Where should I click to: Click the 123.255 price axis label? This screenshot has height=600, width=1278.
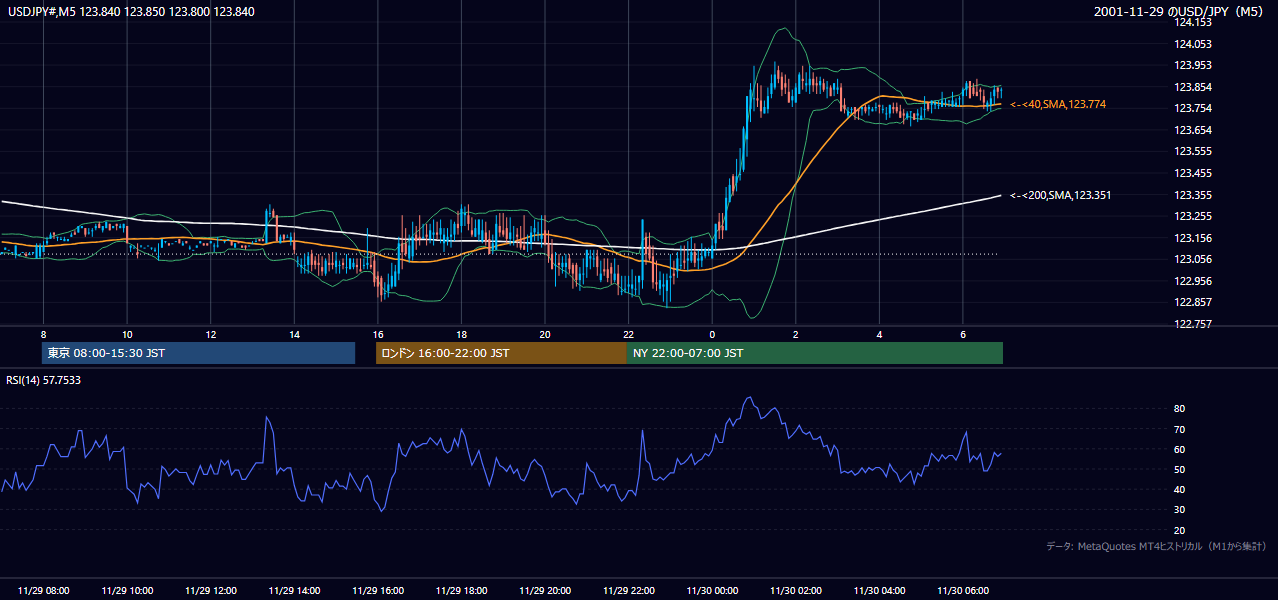tap(1193, 216)
